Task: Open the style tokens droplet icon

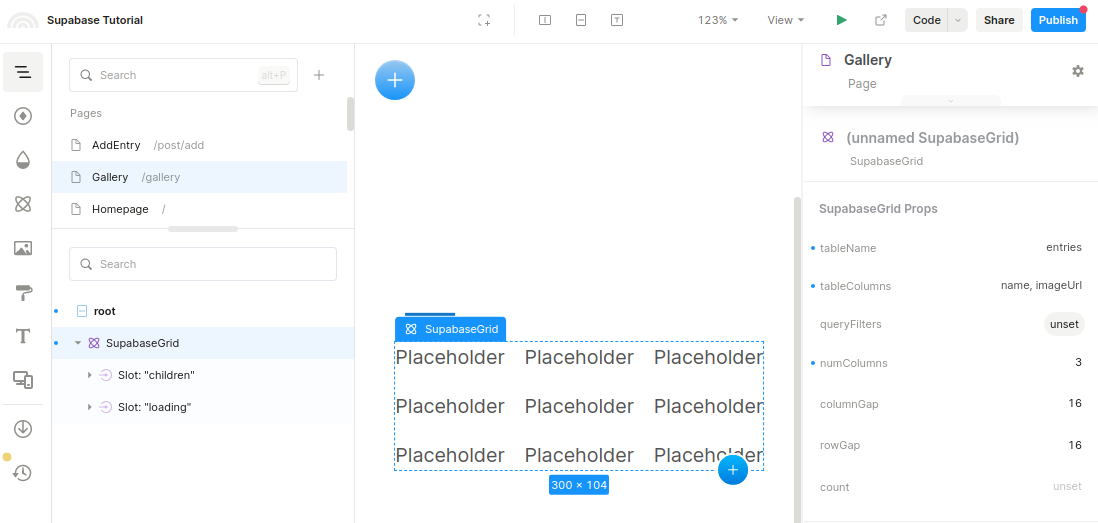Action: click(22, 160)
